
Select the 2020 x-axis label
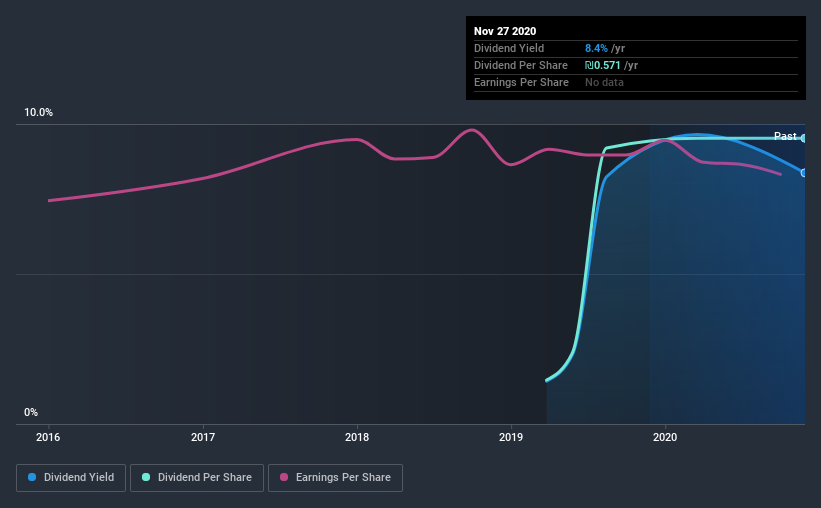[x=665, y=437]
